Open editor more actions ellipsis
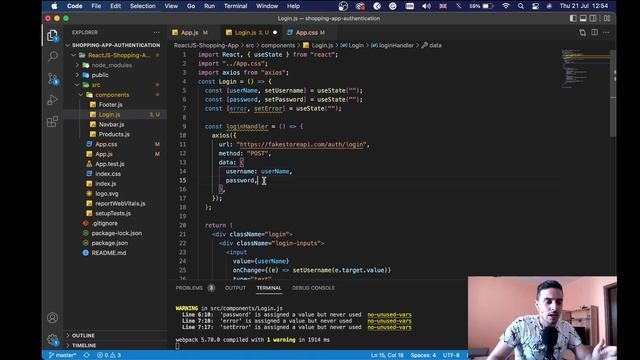Viewport: 640px width, 360px height. (x=606, y=32)
